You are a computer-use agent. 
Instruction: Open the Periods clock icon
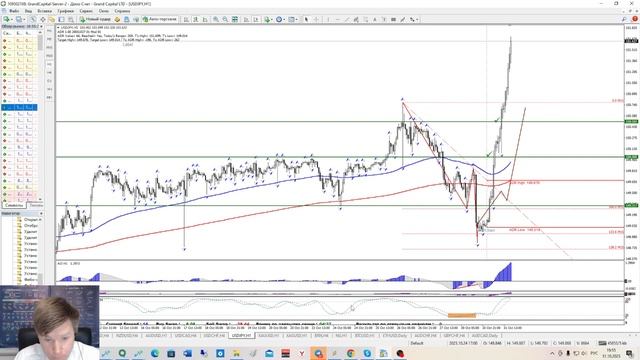(279, 19)
